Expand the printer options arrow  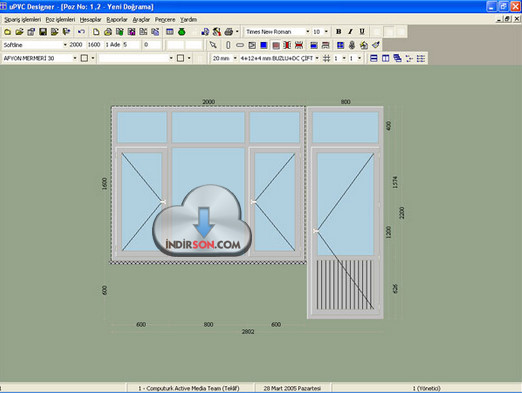(x=237, y=32)
